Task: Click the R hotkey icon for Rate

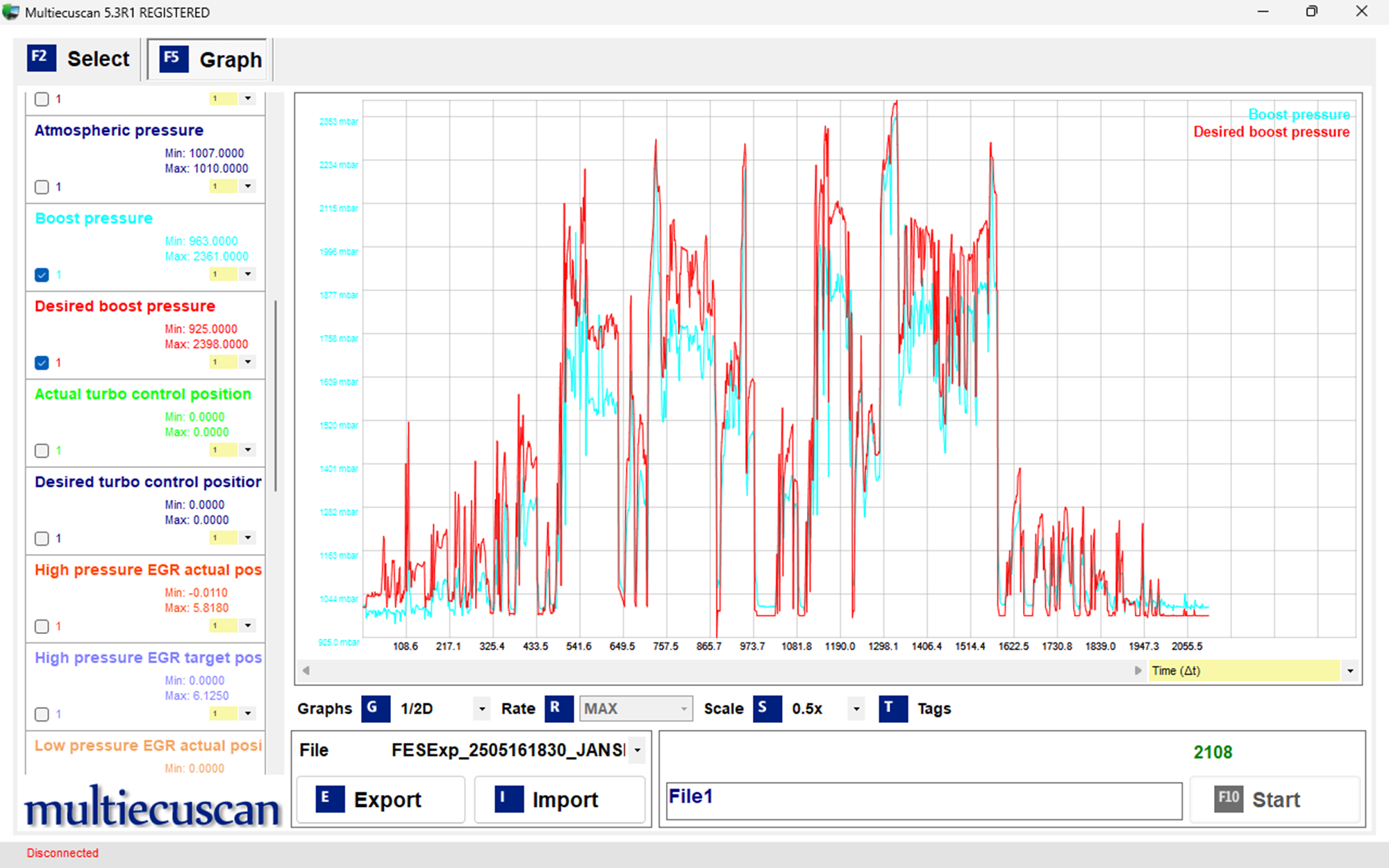Action: point(558,708)
